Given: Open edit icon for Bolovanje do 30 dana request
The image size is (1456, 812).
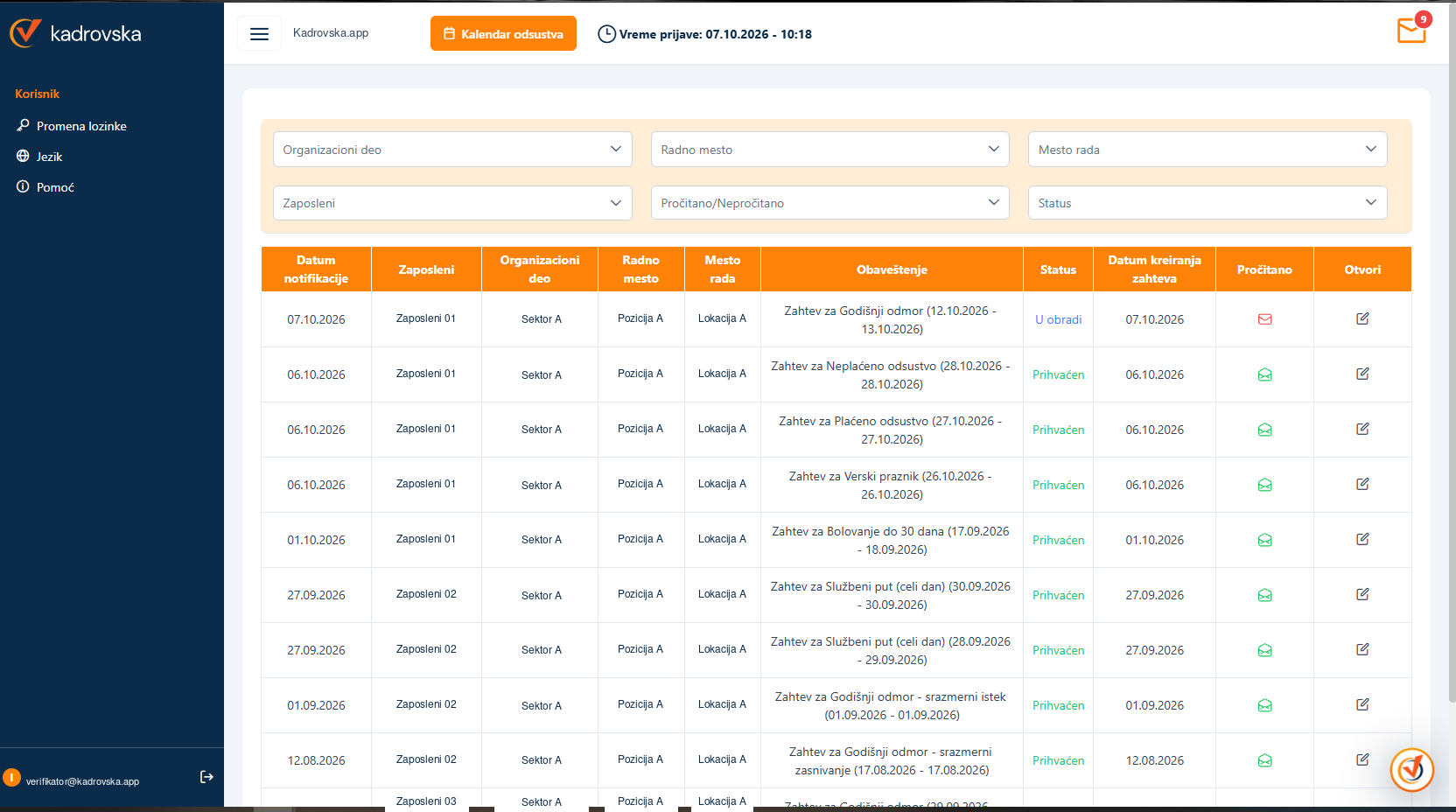Looking at the screenshot, I should click(x=1362, y=539).
